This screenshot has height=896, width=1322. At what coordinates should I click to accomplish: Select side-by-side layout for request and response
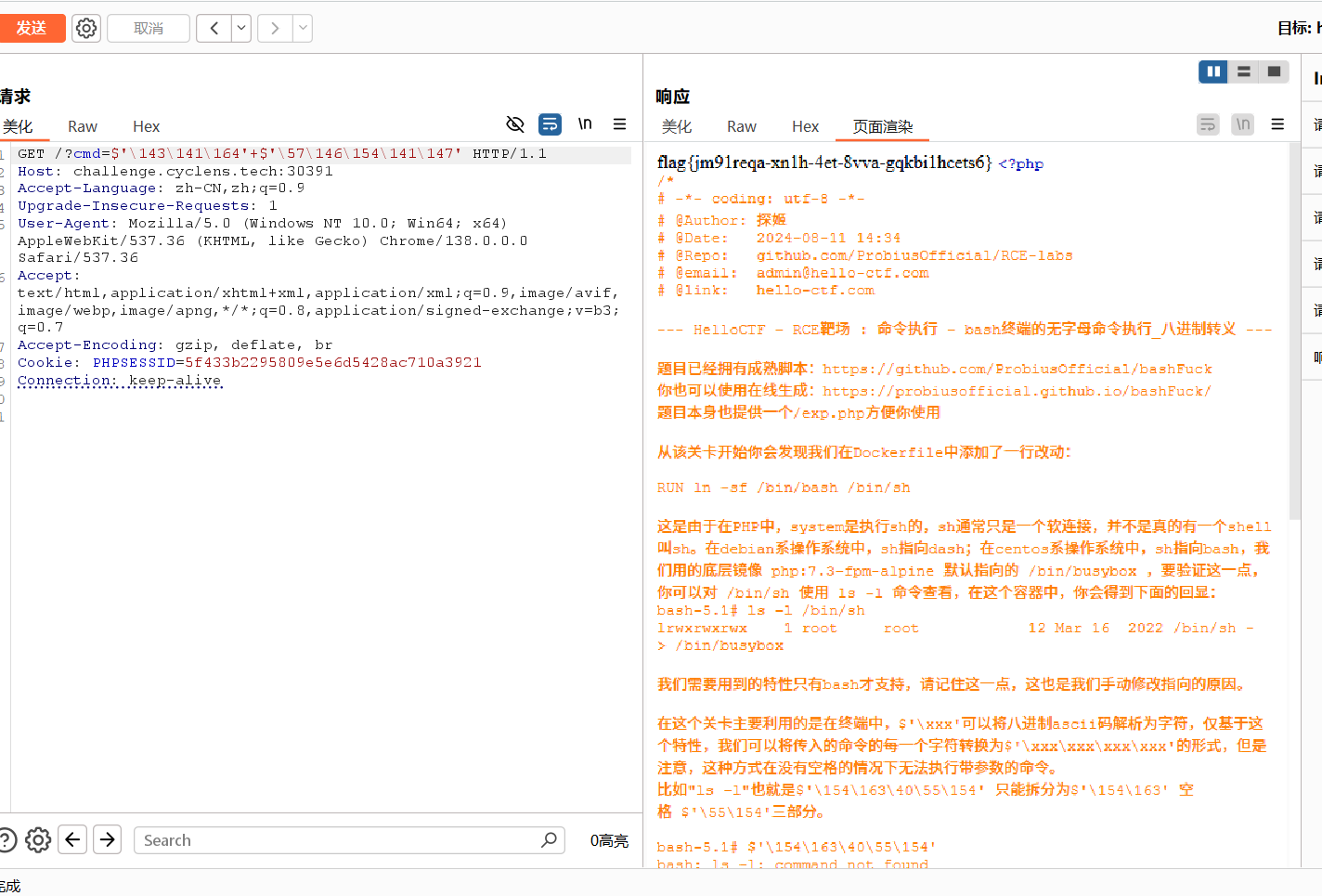click(1213, 71)
